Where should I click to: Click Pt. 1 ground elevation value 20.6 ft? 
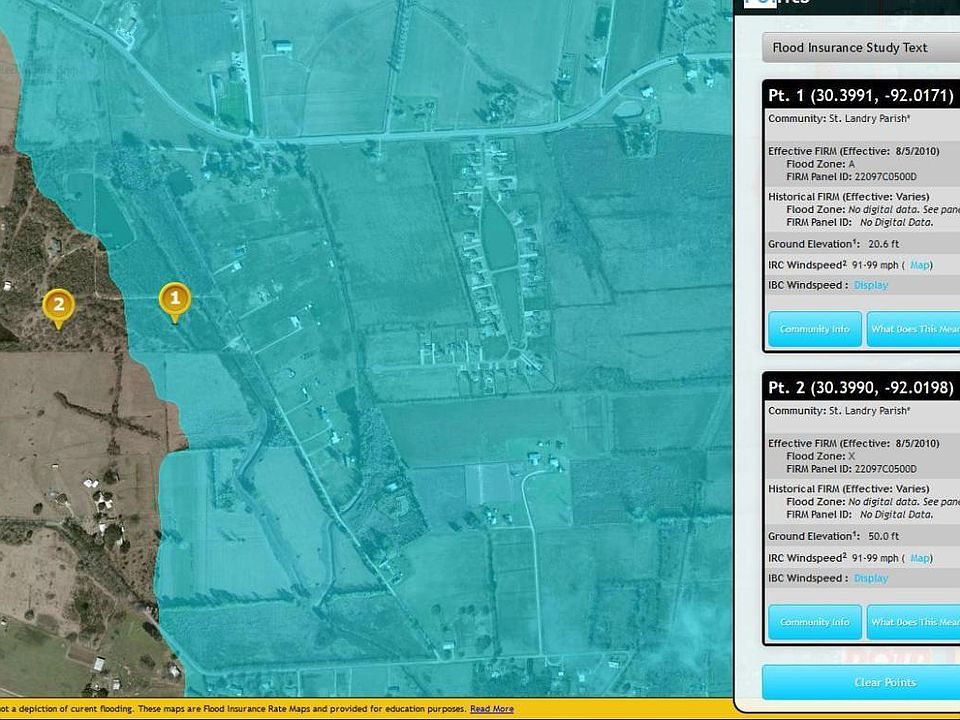[x=883, y=244]
